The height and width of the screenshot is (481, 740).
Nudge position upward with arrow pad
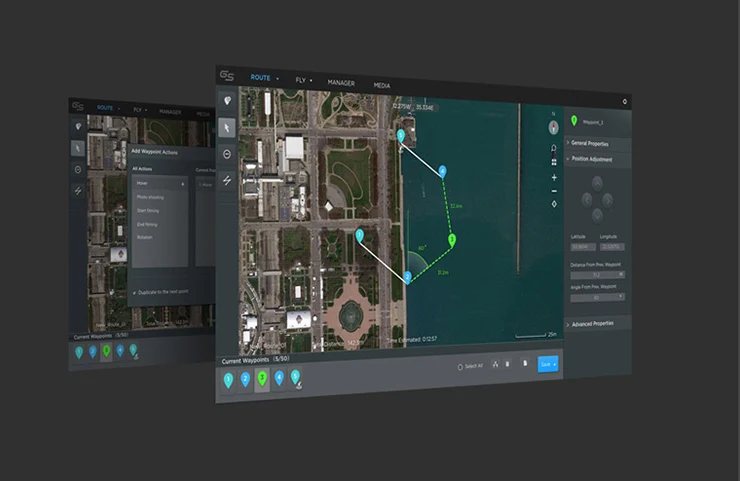coord(597,184)
